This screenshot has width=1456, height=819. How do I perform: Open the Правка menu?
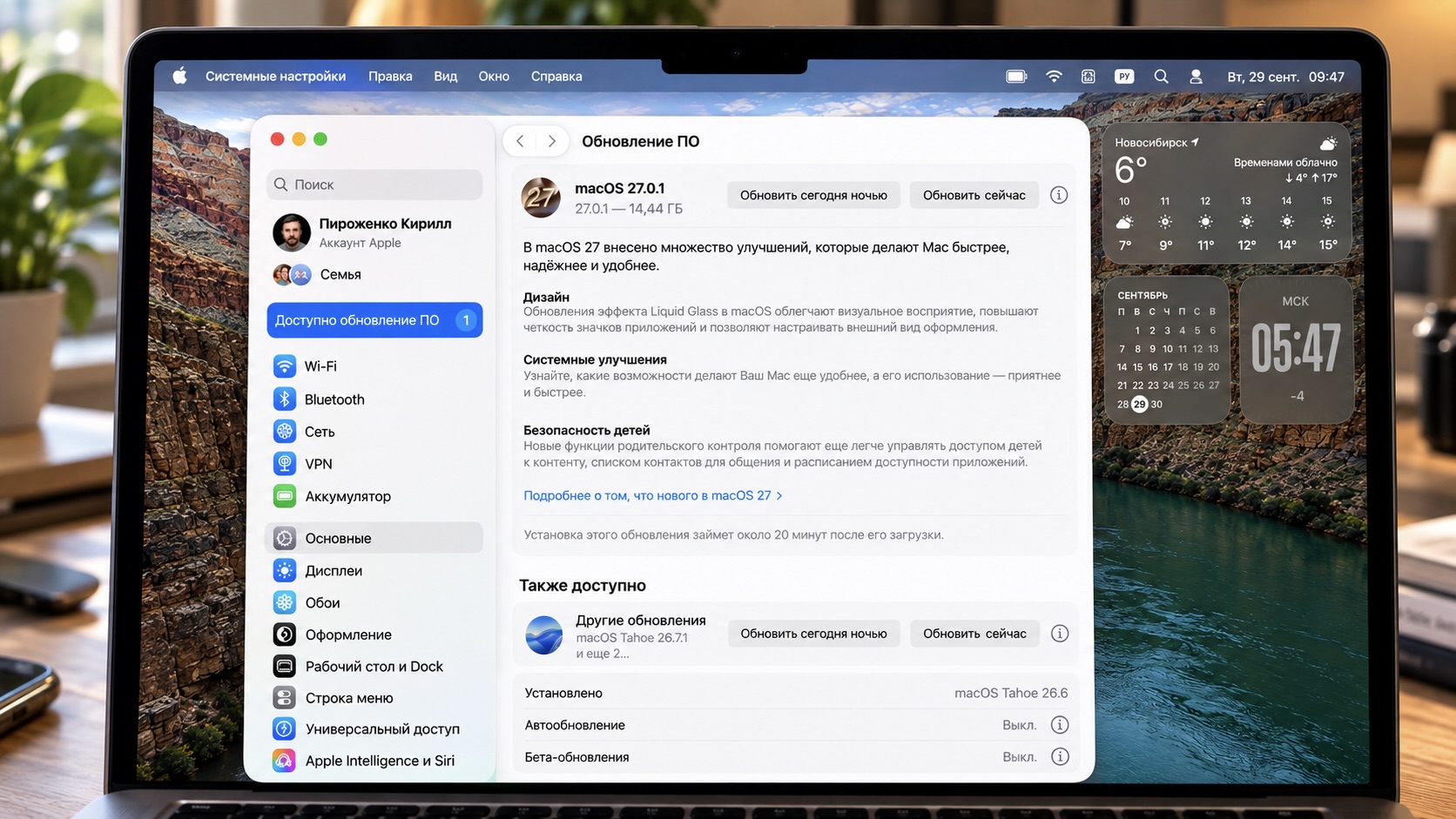coord(390,77)
